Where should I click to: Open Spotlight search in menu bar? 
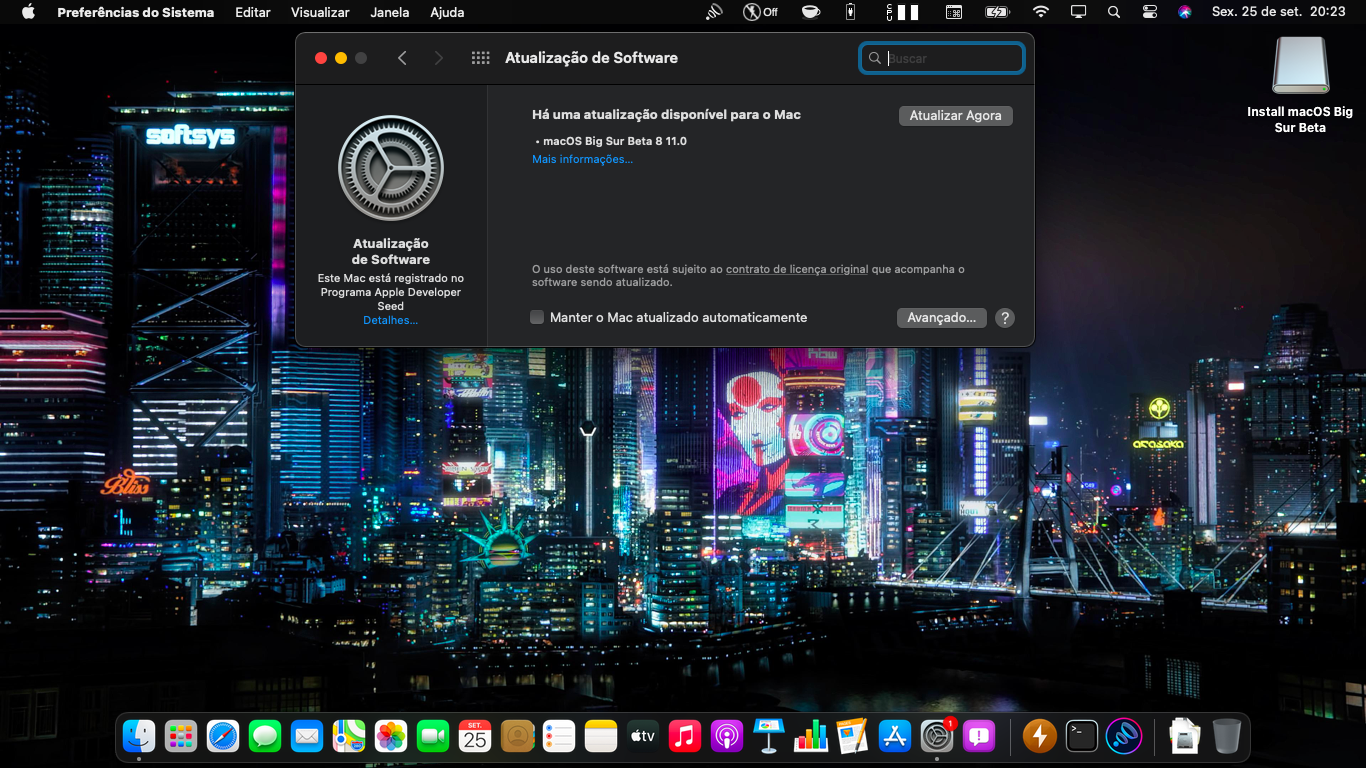pyautogui.click(x=1114, y=12)
